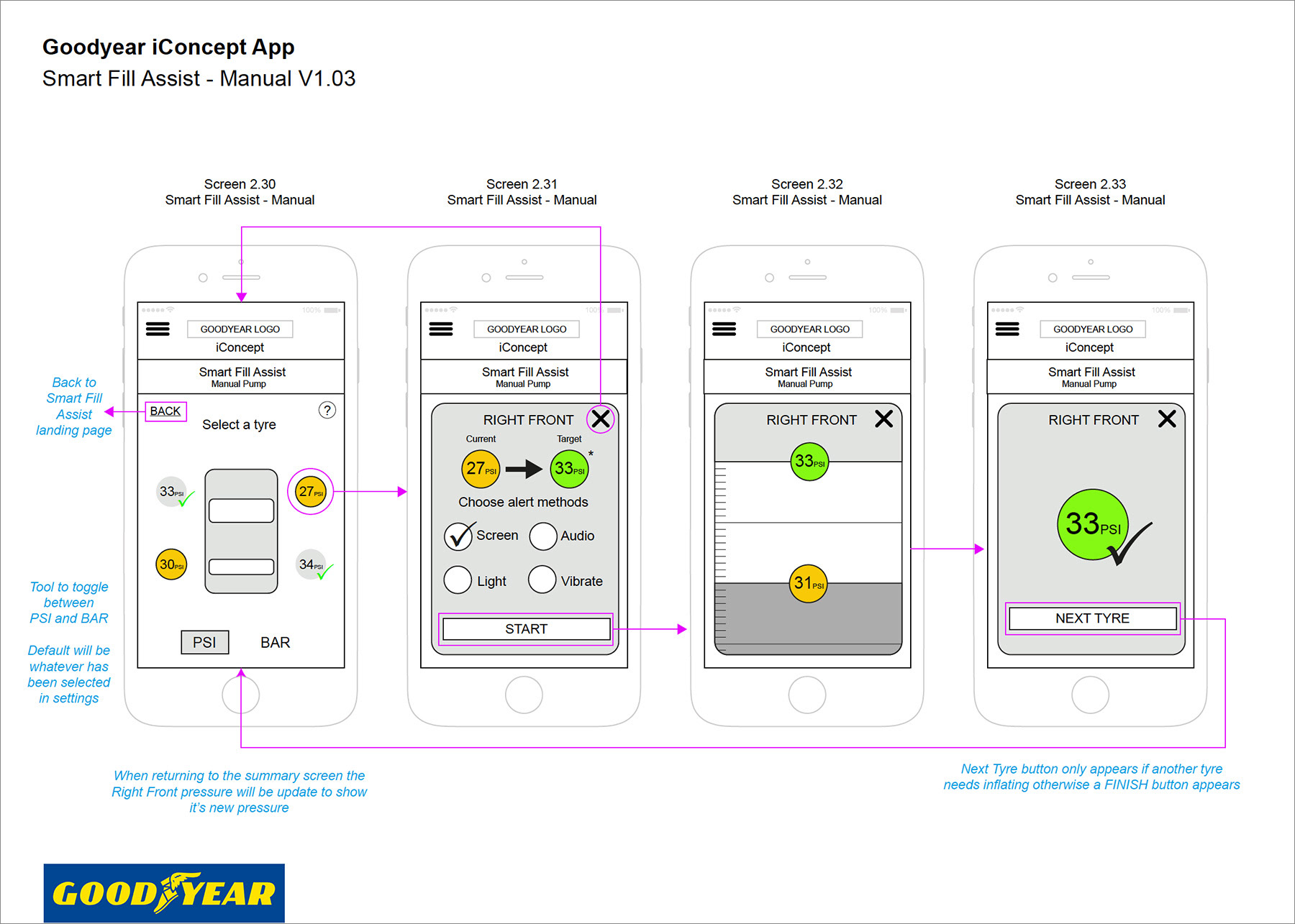Click the home button on Screen 2.30 phone
The height and width of the screenshot is (924, 1295).
click(241, 695)
